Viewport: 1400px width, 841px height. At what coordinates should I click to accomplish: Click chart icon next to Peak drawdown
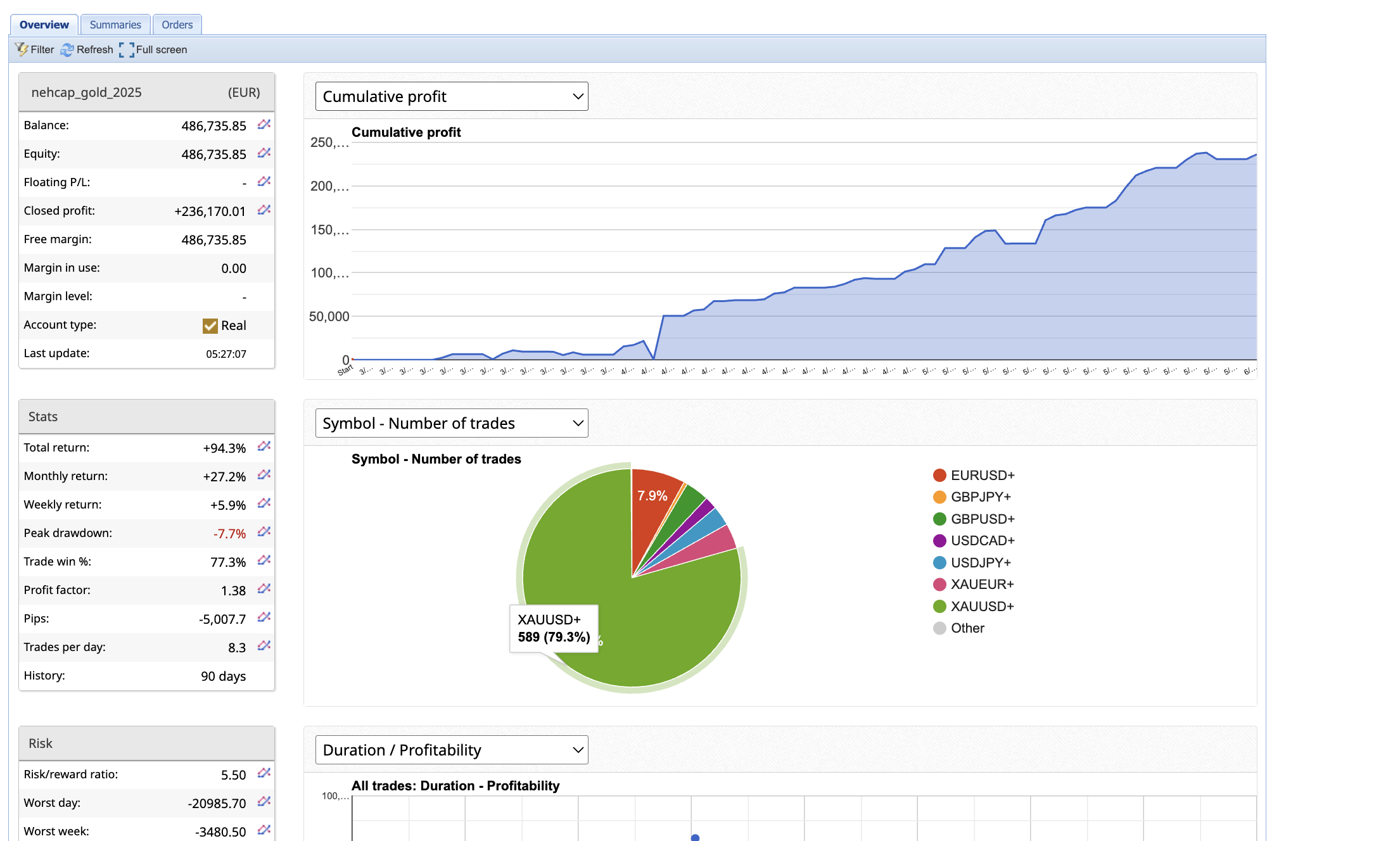tap(264, 533)
